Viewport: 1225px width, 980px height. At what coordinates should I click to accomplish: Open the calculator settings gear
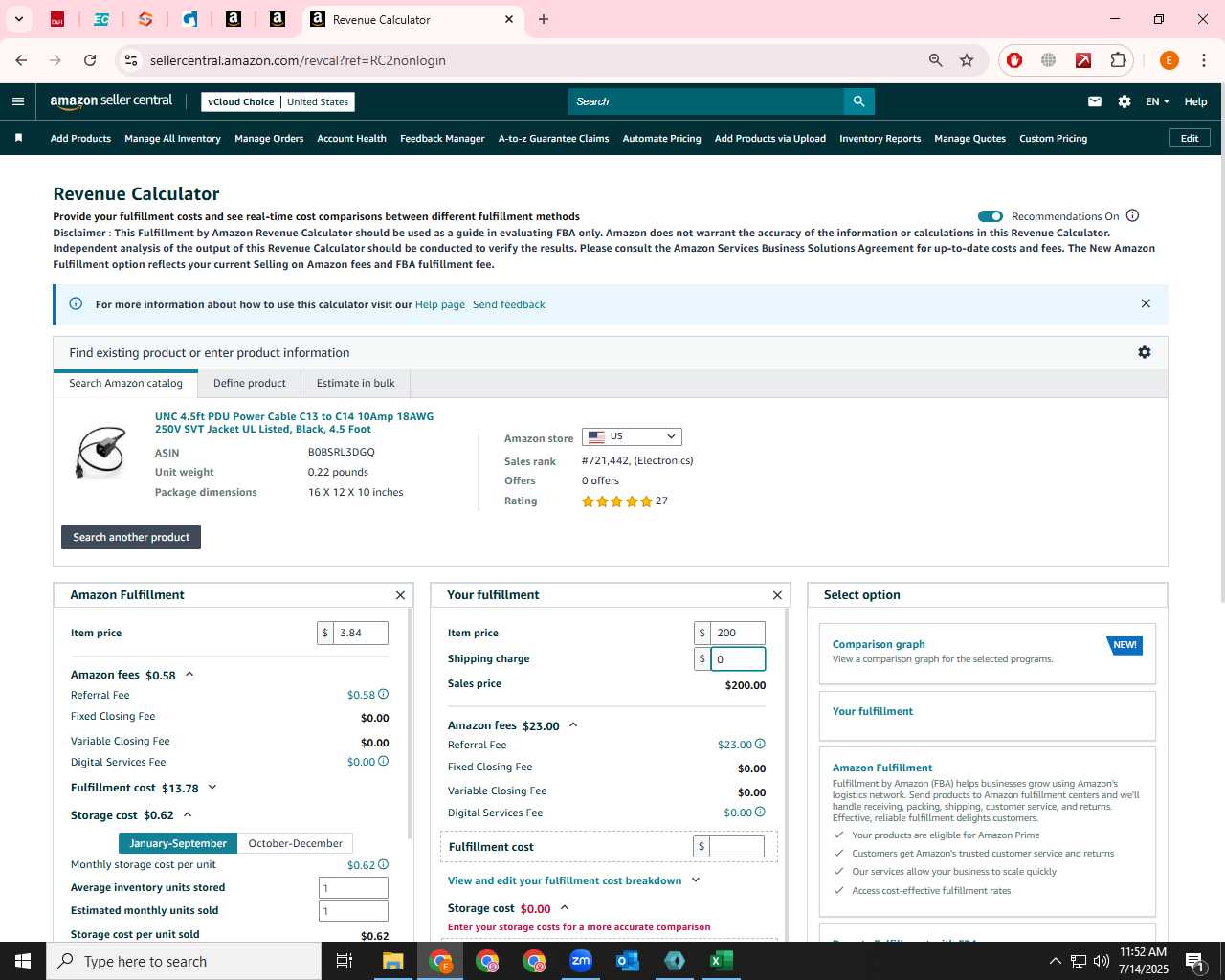point(1144,352)
